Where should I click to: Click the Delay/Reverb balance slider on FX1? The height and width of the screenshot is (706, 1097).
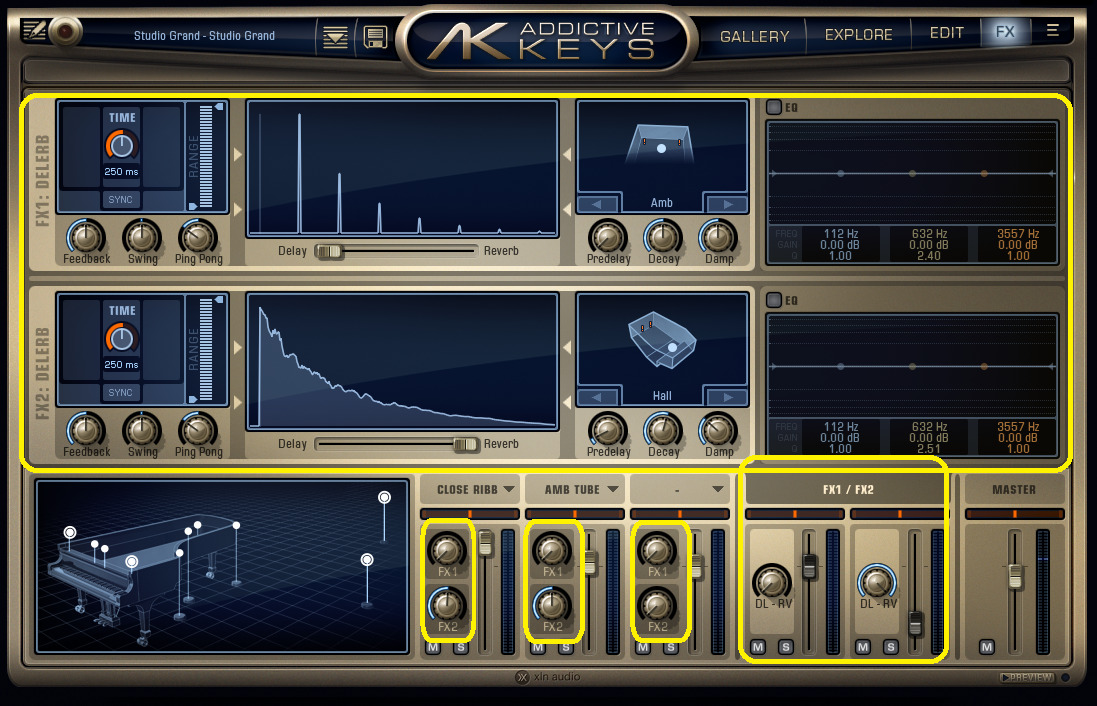[330, 251]
